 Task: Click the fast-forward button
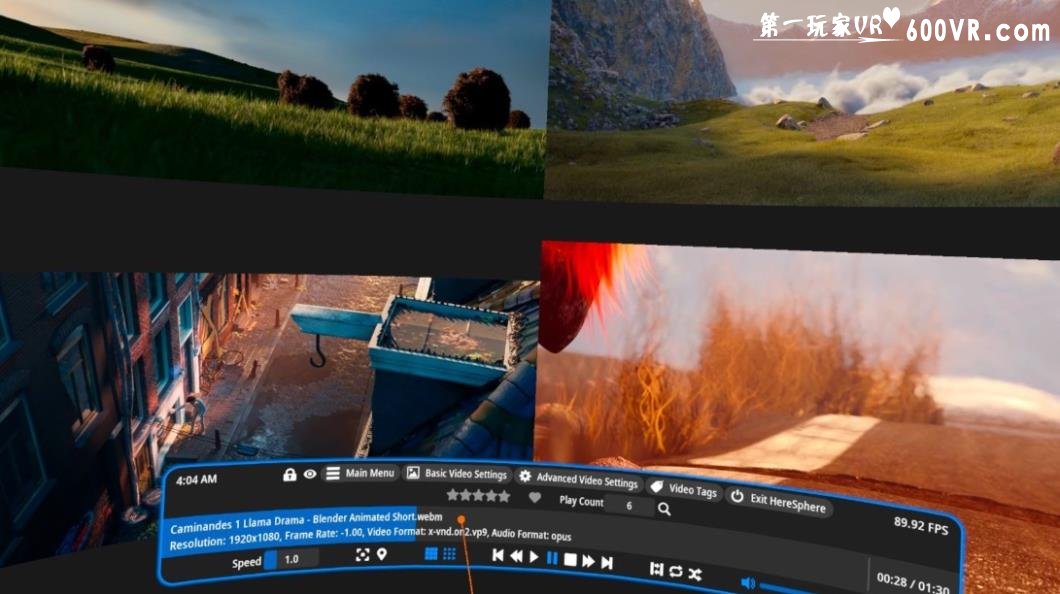click(588, 561)
